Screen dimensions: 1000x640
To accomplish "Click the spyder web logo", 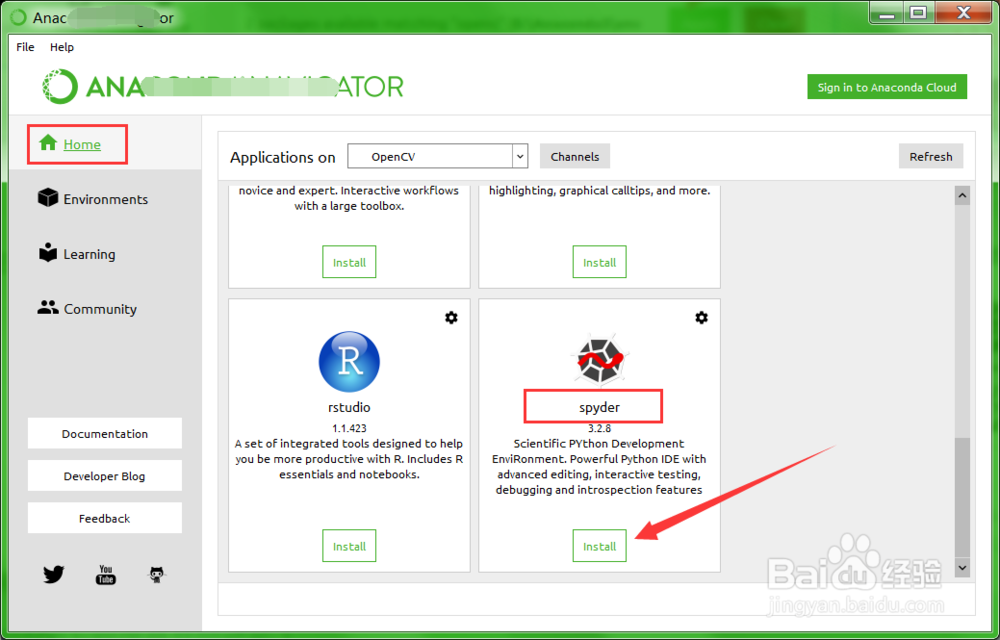I will 599,360.
